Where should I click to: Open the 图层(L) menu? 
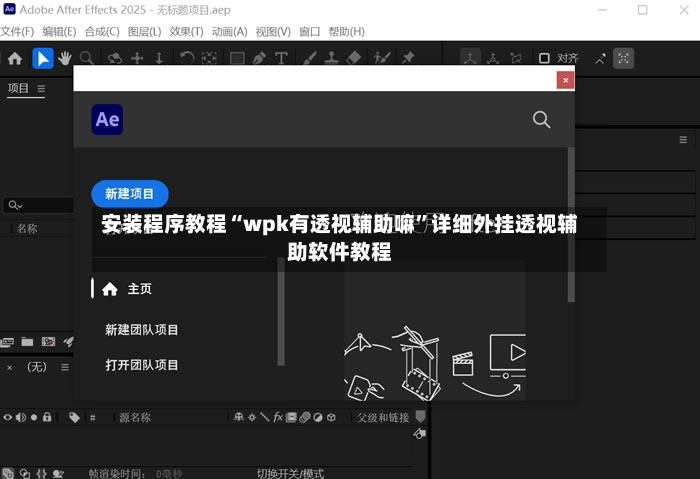[x=145, y=32]
